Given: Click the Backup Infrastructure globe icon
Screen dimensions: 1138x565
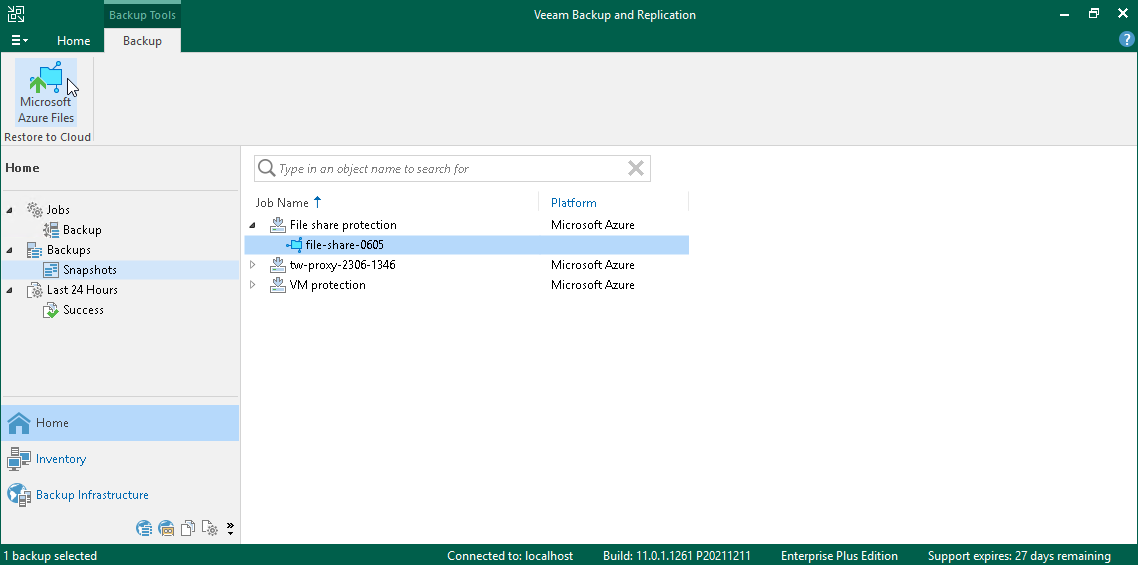Looking at the screenshot, I should pos(18,495).
